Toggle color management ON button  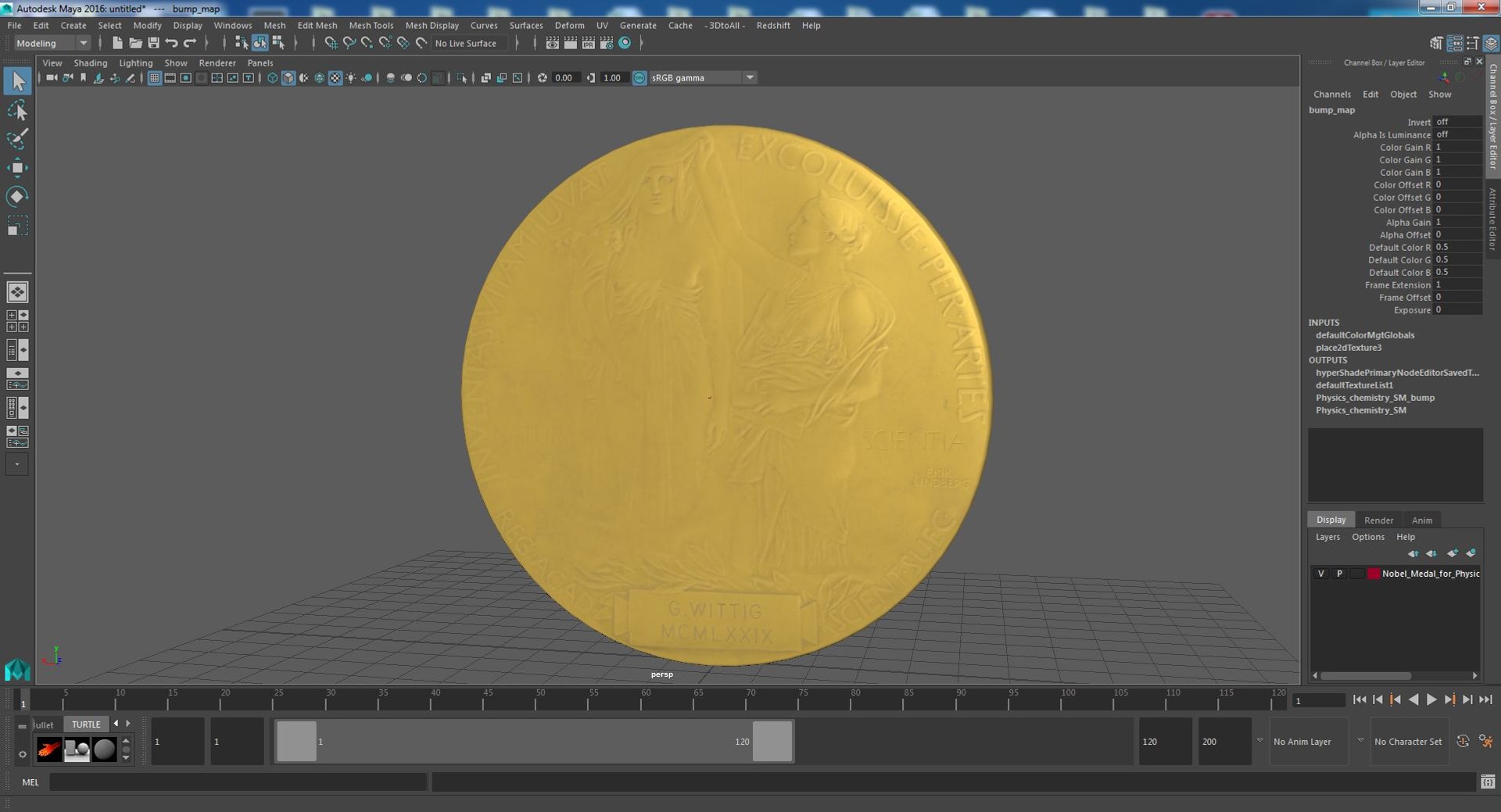[x=639, y=77]
